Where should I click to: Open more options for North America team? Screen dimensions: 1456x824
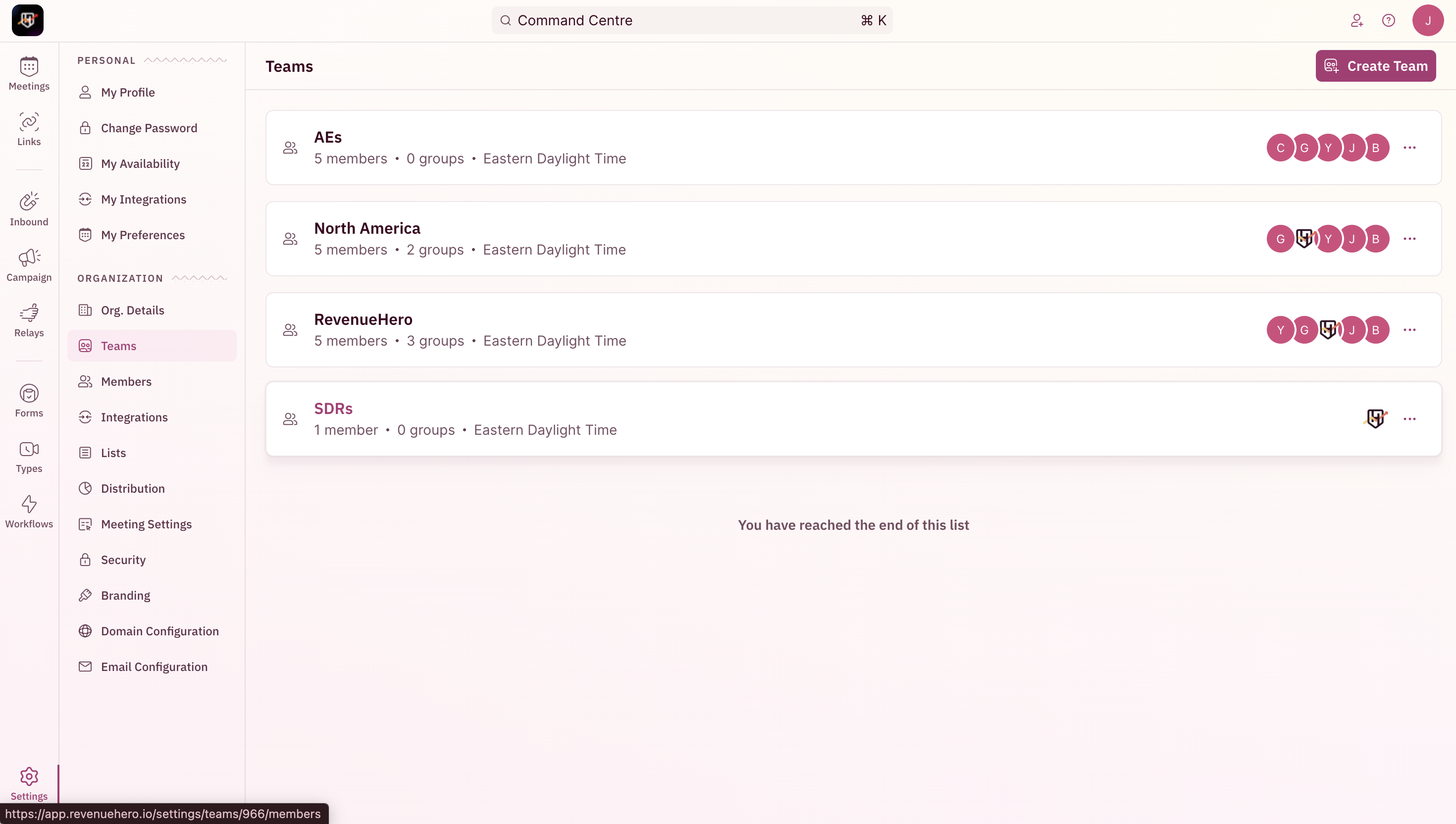point(1409,239)
